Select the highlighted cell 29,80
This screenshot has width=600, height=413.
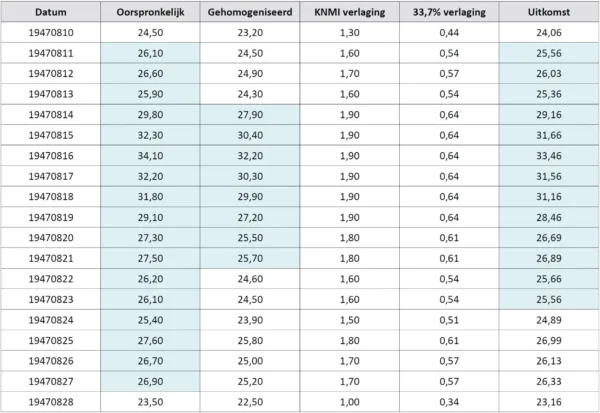coord(149,115)
